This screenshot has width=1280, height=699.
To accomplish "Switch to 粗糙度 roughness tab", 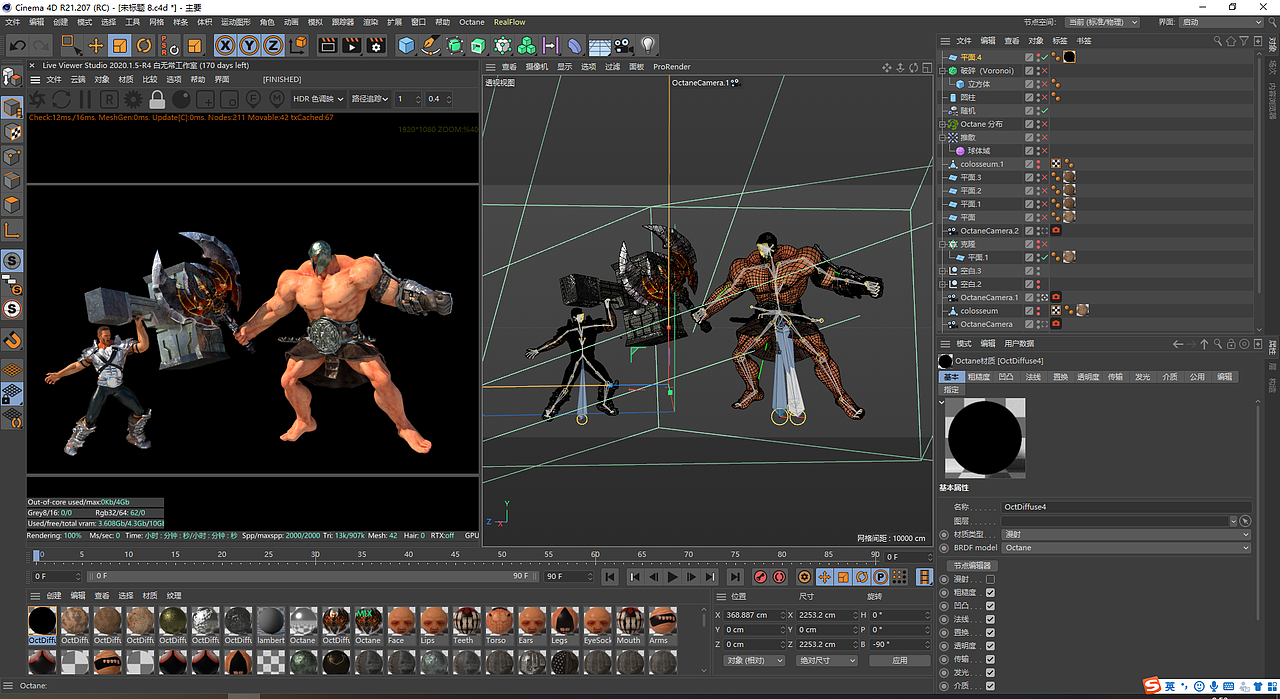I will click(x=980, y=377).
